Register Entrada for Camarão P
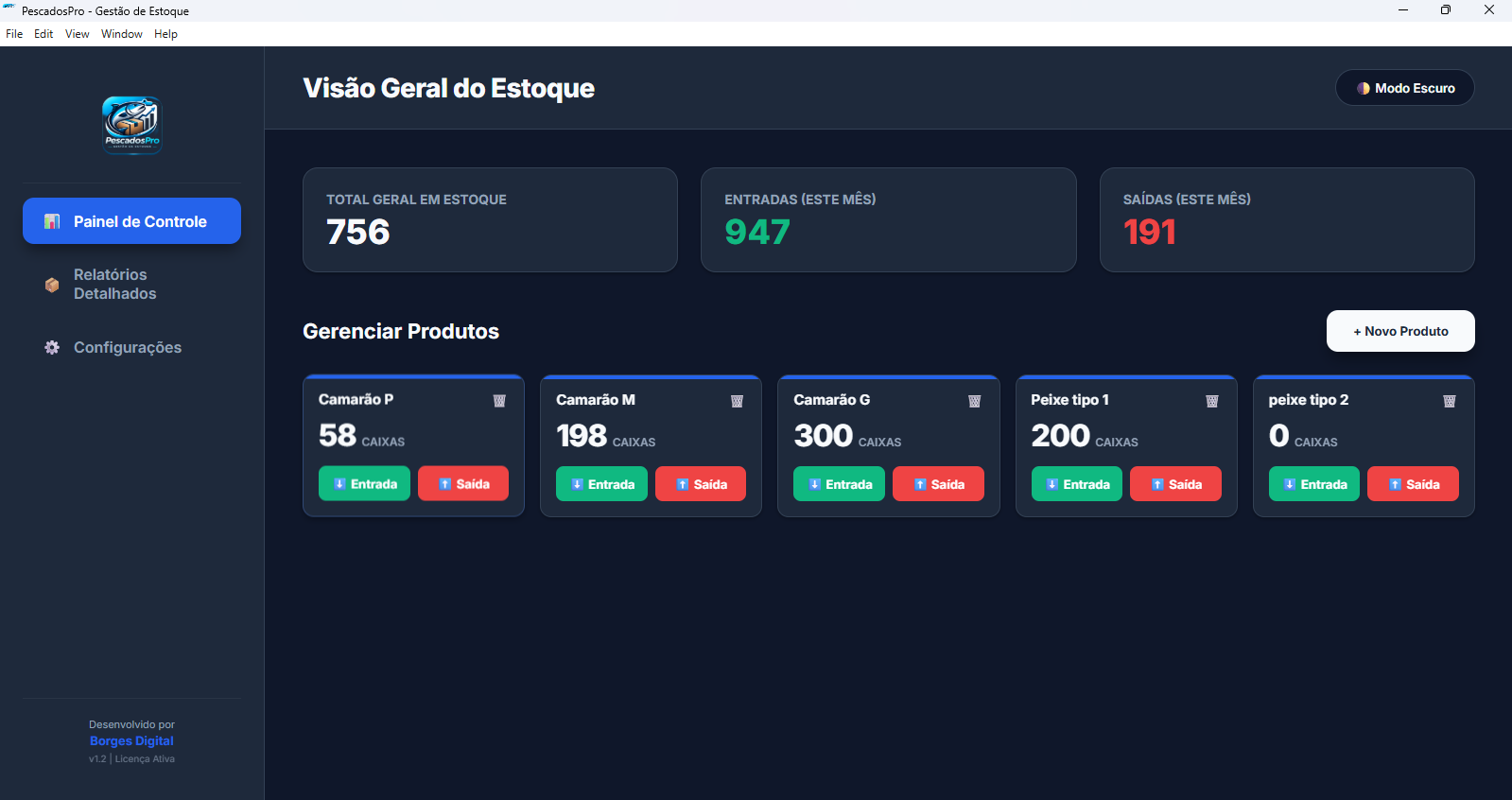 [364, 484]
